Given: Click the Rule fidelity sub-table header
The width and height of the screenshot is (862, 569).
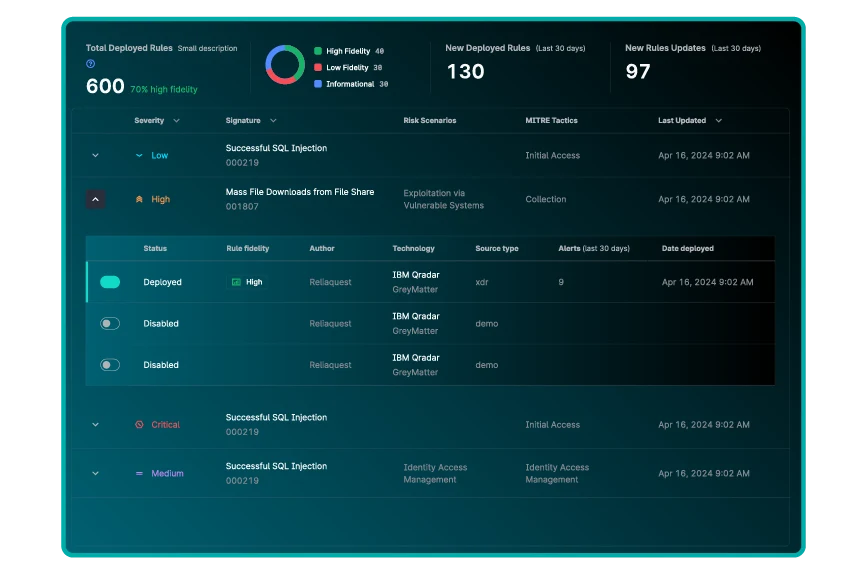Looking at the screenshot, I should (x=248, y=248).
